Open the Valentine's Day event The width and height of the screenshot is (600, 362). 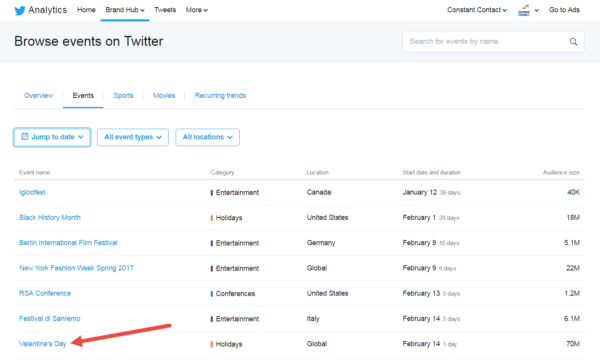pyautogui.click(x=42, y=344)
